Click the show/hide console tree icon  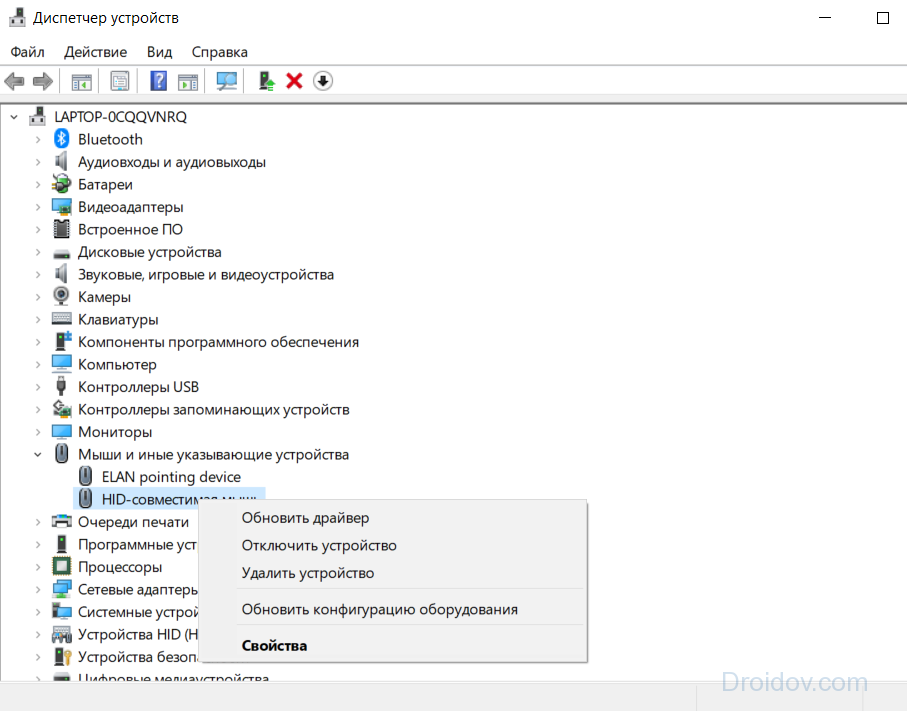pyautogui.click(x=82, y=81)
